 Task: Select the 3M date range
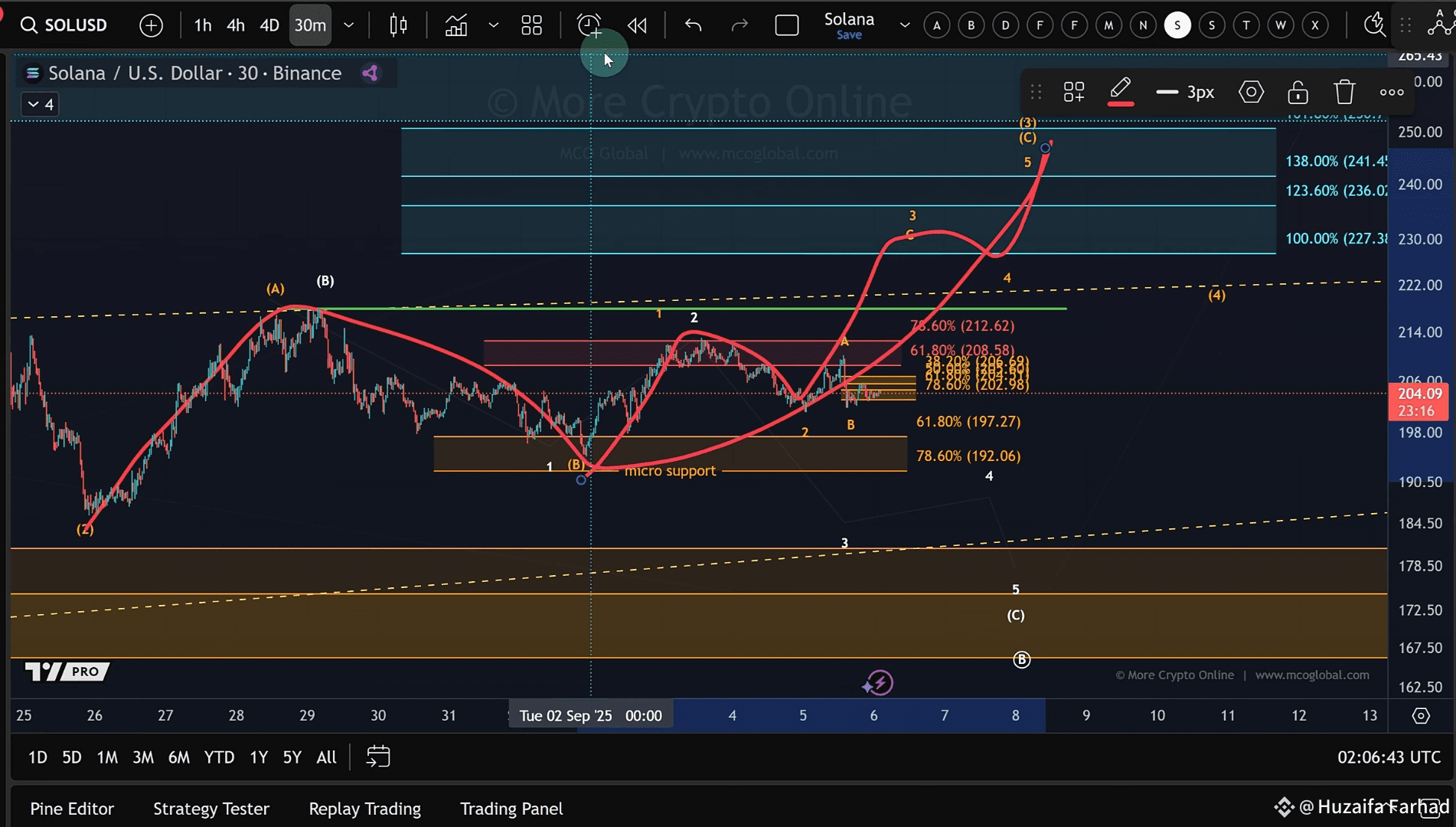tap(143, 757)
